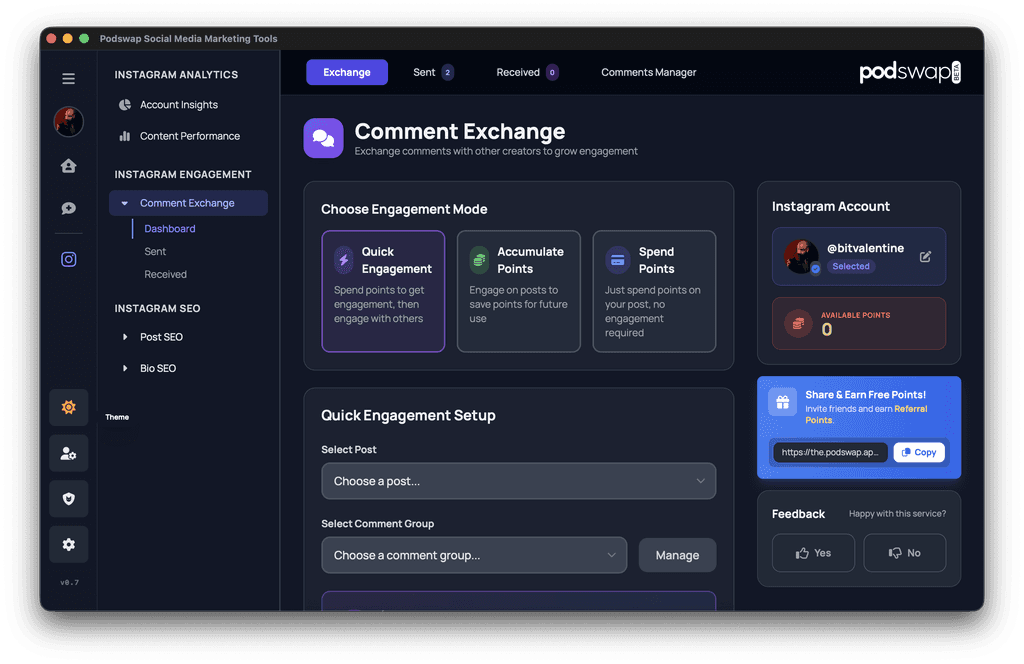This screenshot has width=1024, height=664.
Task: Click the INSTAGRAM SEO heading
Action: point(157,308)
